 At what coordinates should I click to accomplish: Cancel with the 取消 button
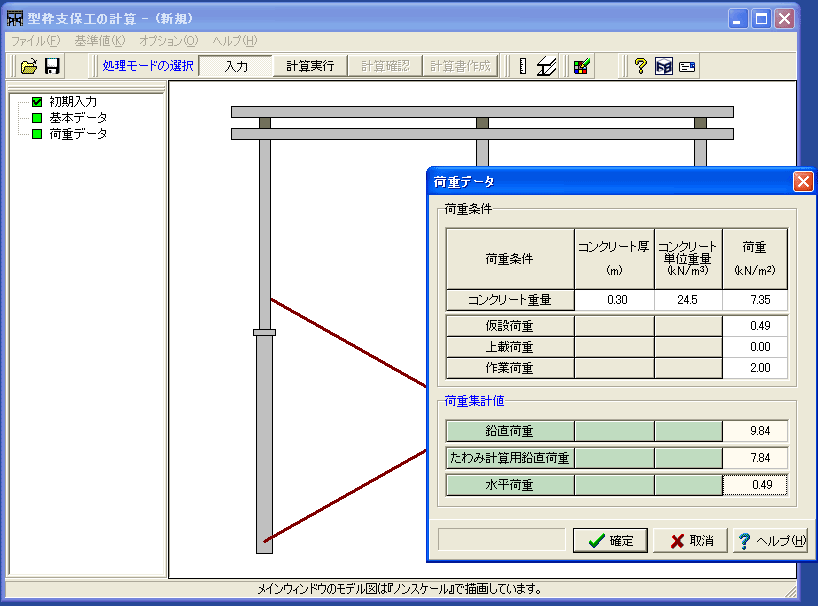[x=690, y=540]
